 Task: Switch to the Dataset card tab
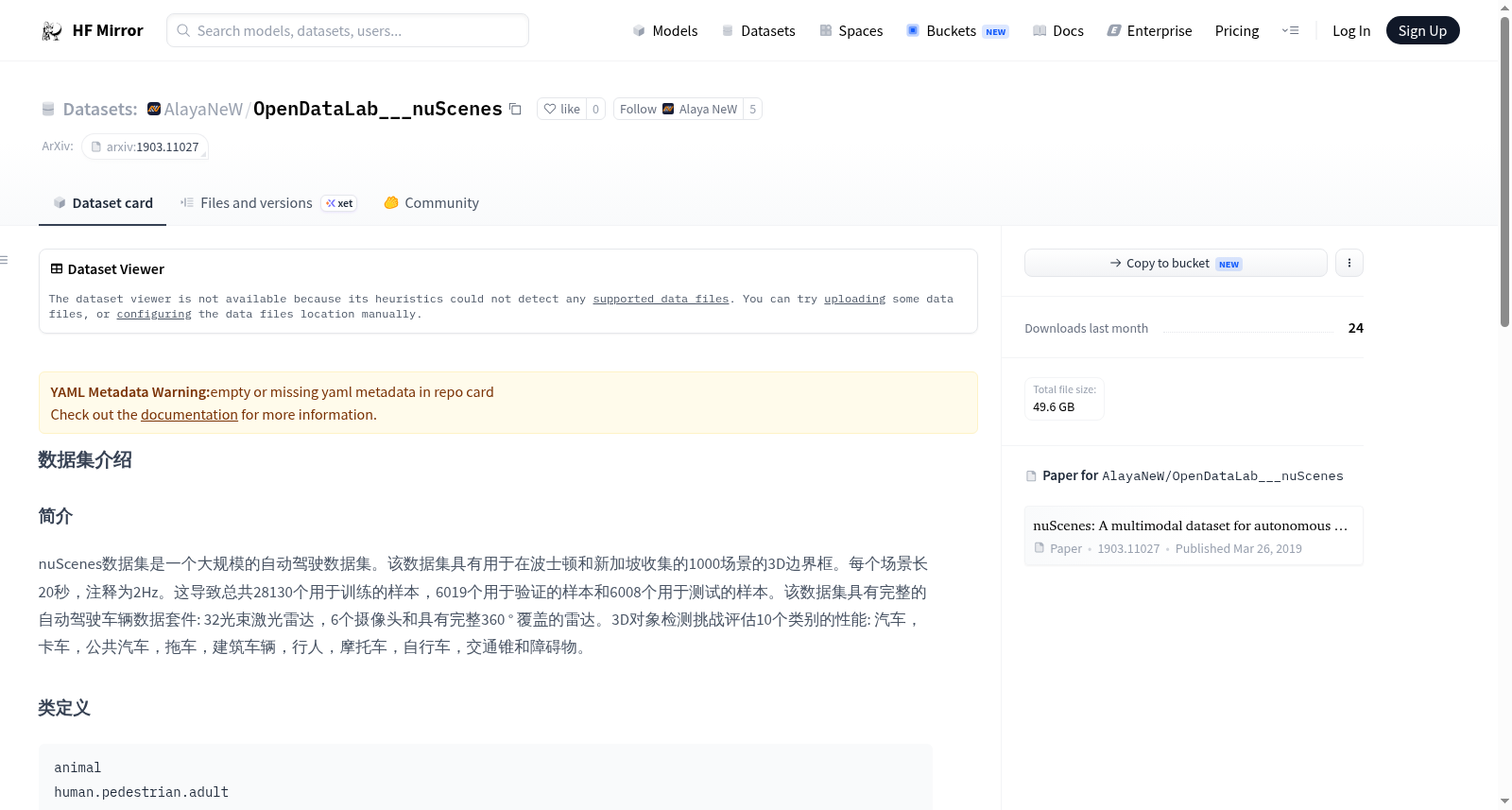(x=103, y=203)
